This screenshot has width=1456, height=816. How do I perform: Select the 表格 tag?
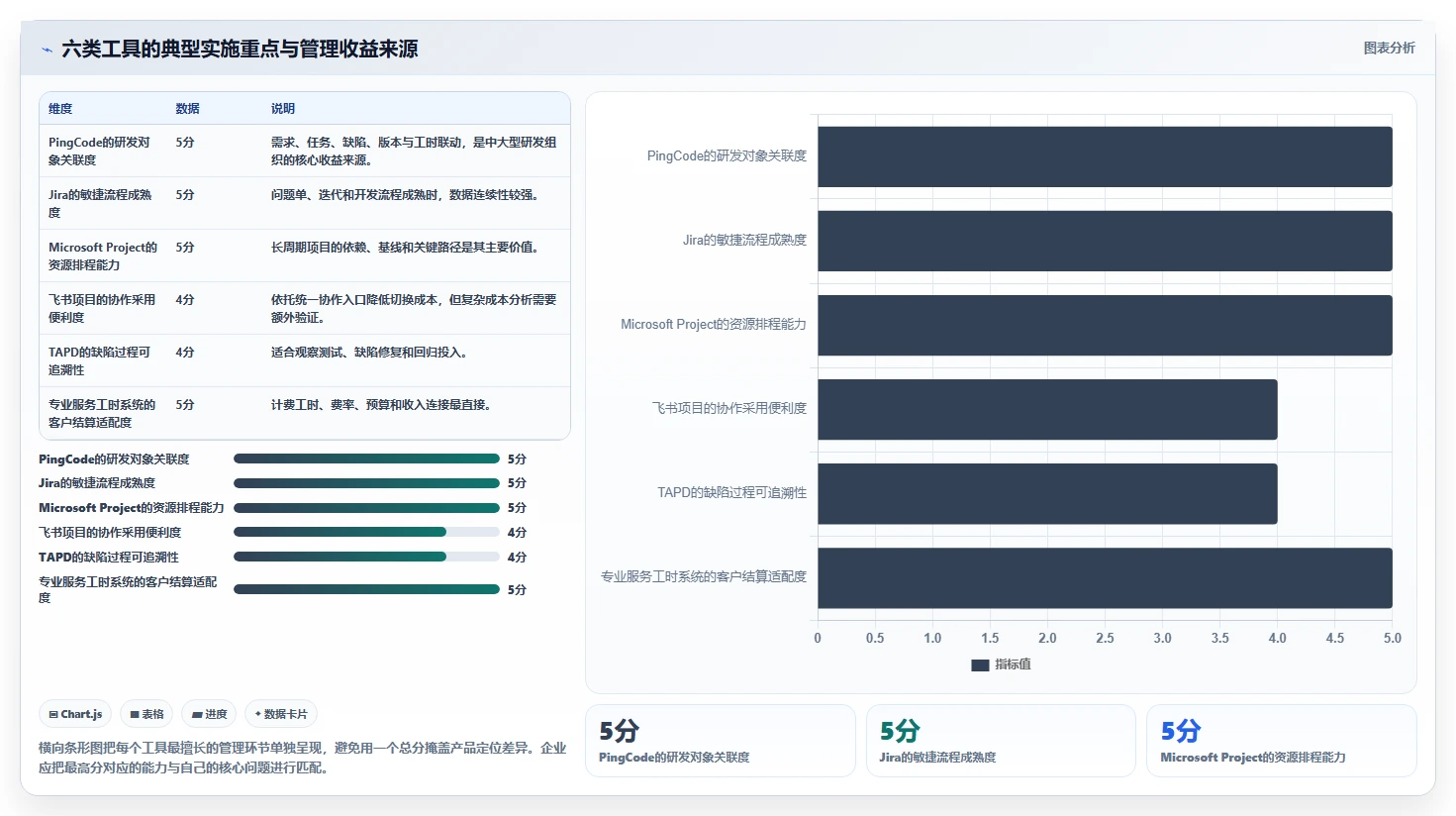(146, 714)
